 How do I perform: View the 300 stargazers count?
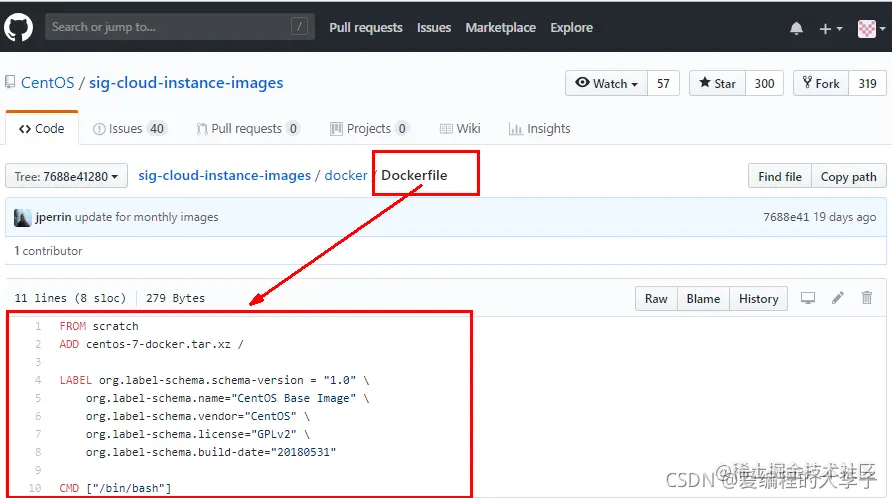(764, 83)
